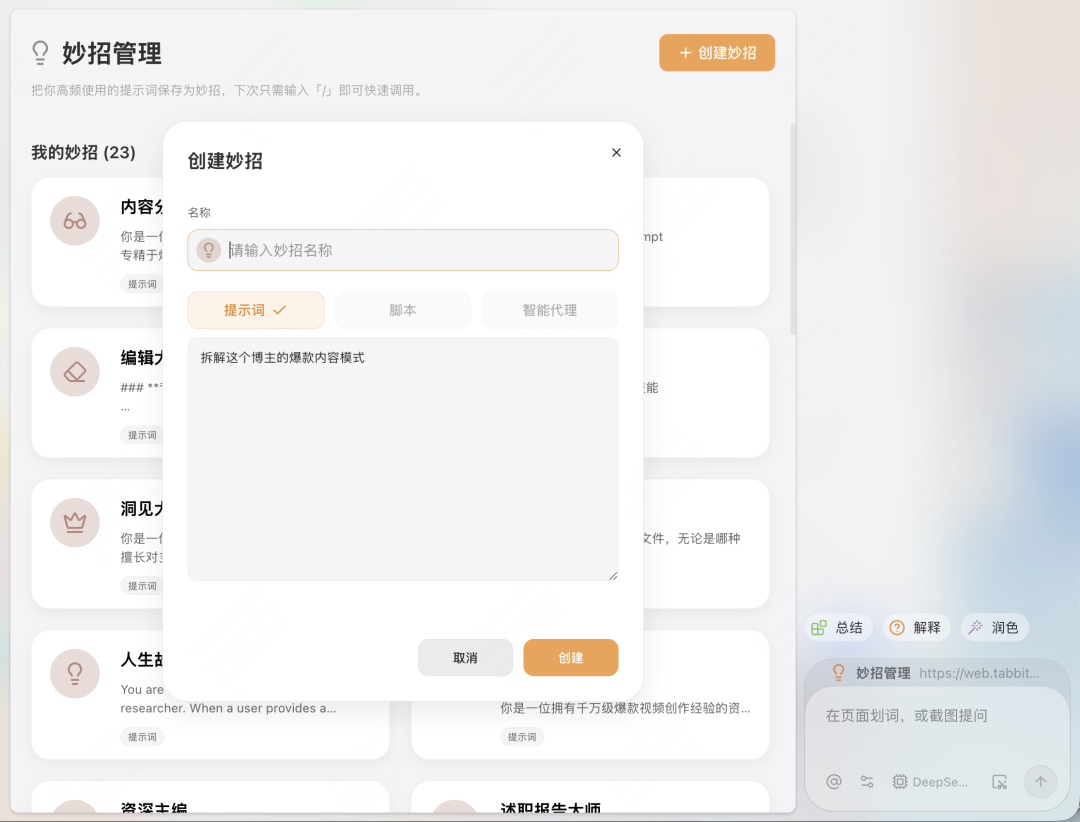Select the 提示词 type tab
The height and width of the screenshot is (822, 1080).
pos(256,310)
